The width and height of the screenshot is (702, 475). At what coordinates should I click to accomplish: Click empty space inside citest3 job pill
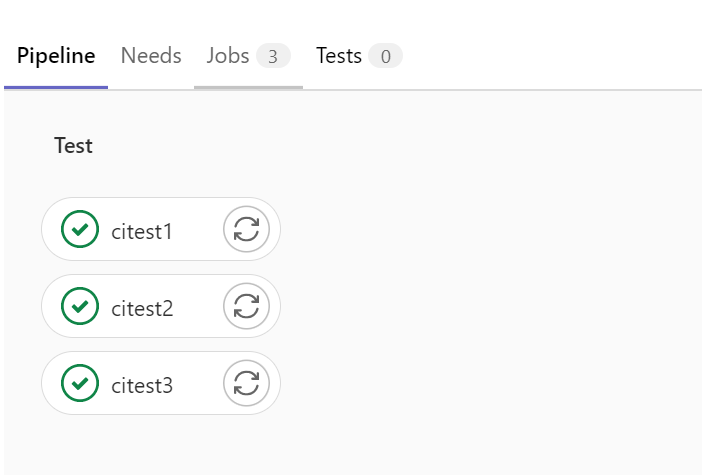tap(197, 383)
